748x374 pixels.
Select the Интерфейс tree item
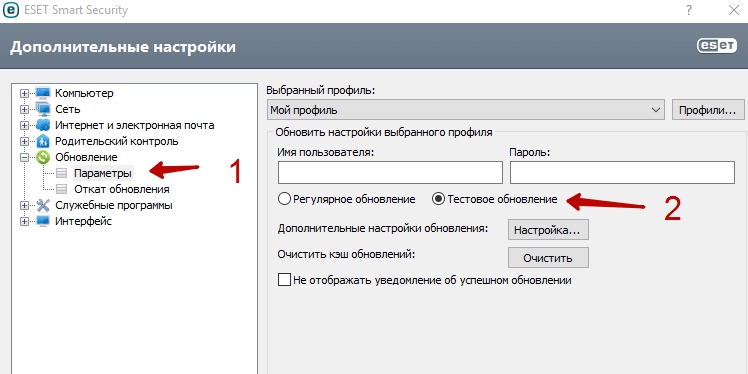coord(83,221)
